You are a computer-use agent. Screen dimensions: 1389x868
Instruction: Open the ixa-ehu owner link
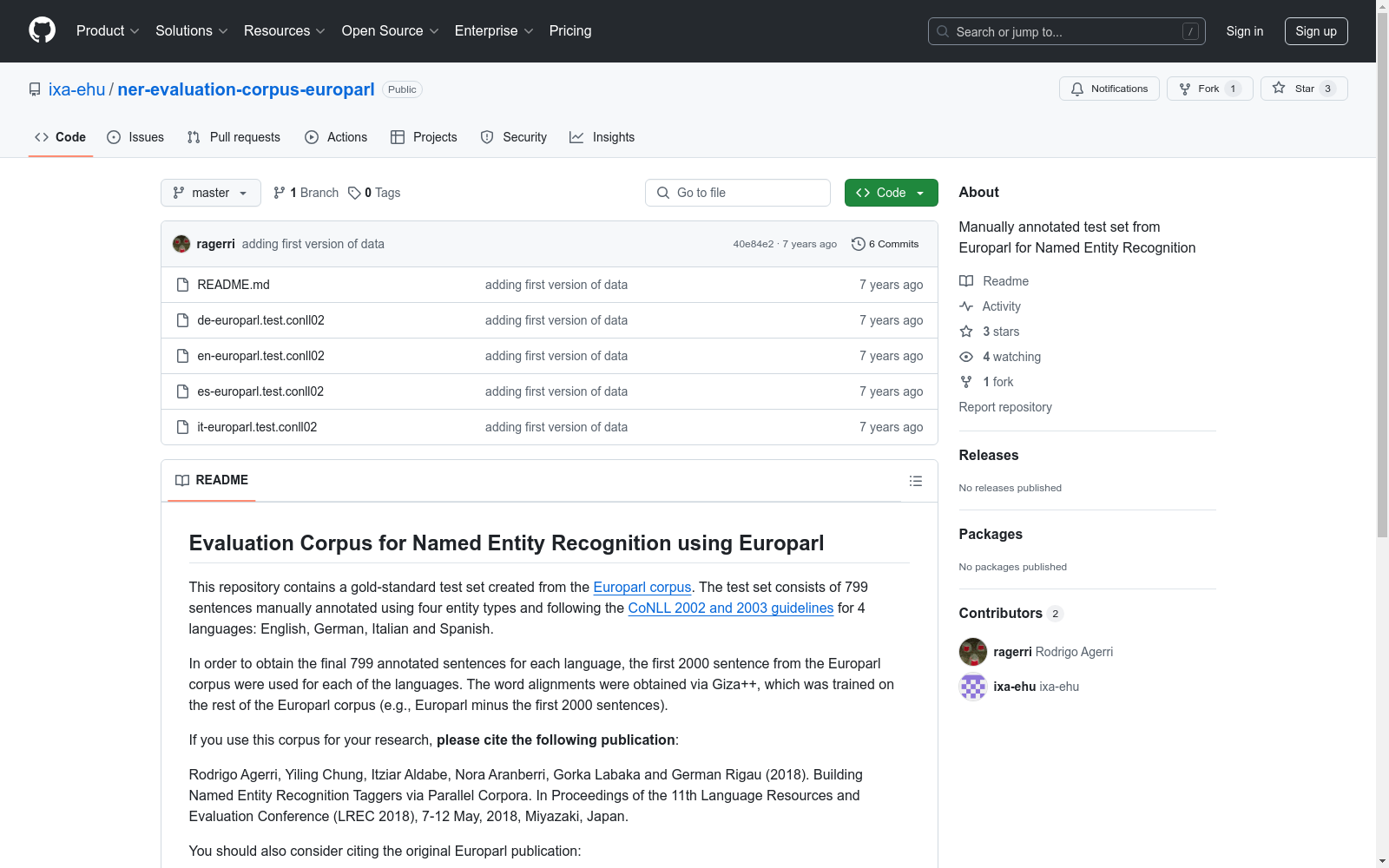pyautogui.click(x=76, y=89)
